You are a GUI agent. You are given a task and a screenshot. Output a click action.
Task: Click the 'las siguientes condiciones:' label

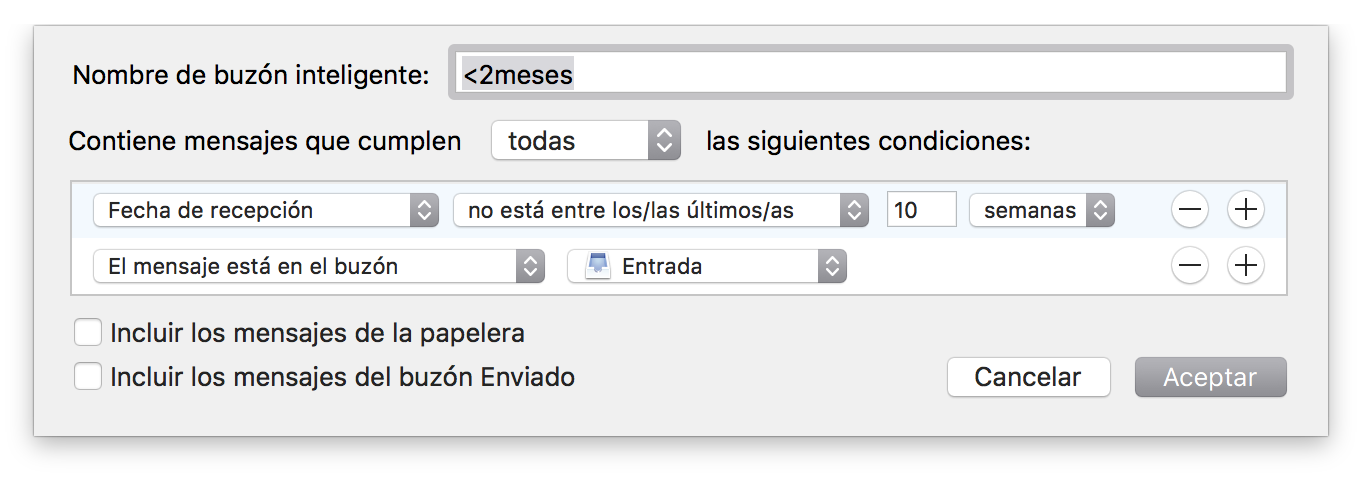coord(868,141)
